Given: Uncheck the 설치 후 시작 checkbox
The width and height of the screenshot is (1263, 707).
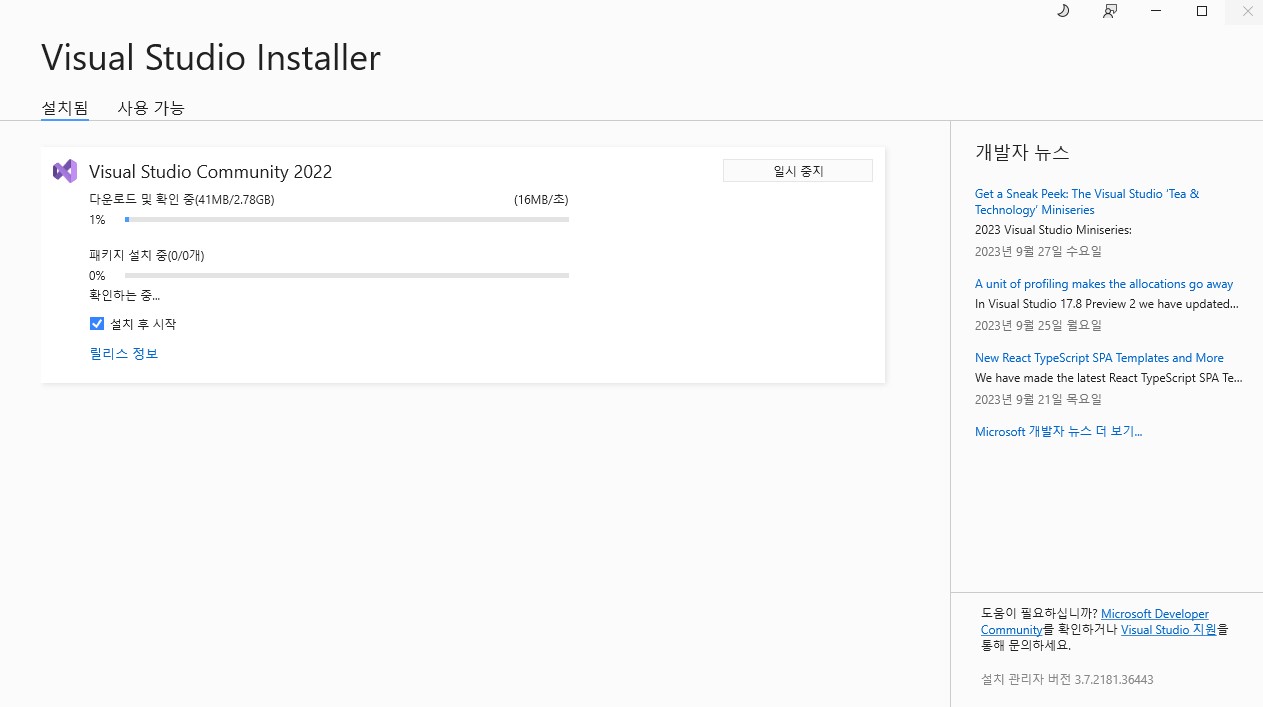Looking at the screenshot, I should [x=97, y=323].
